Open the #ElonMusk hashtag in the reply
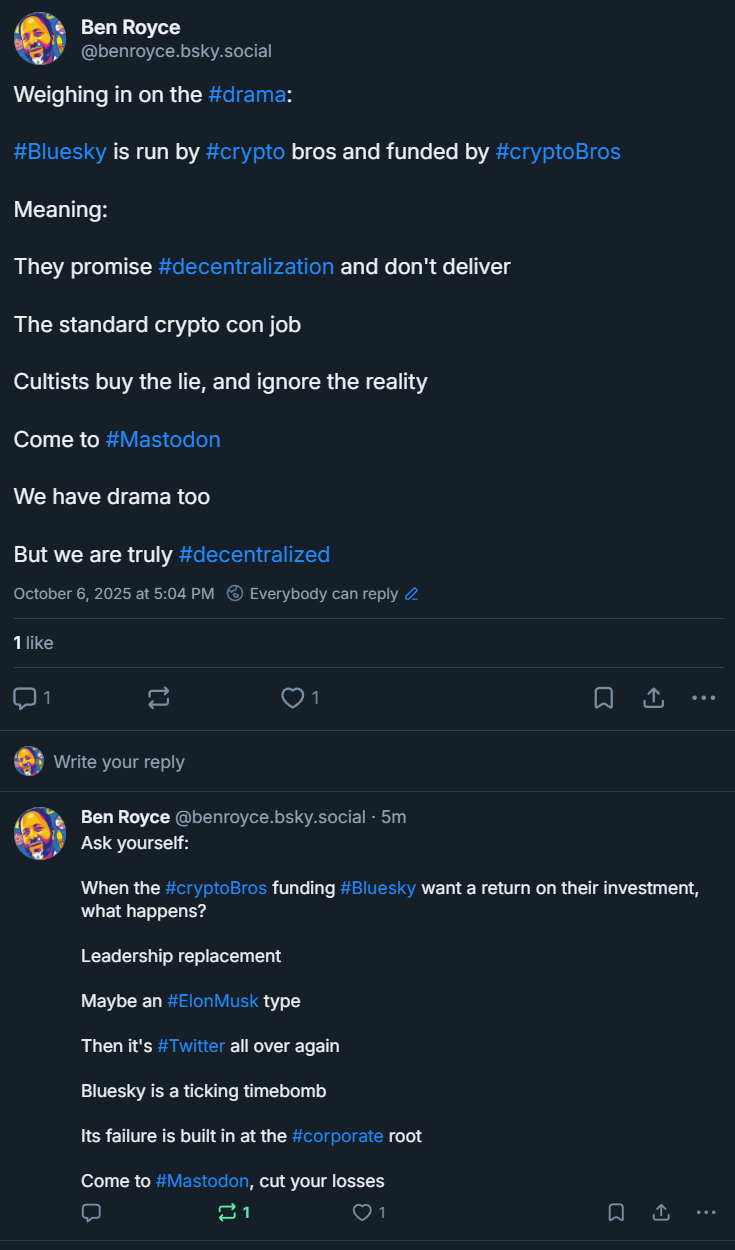 [x=213, y=1001]
